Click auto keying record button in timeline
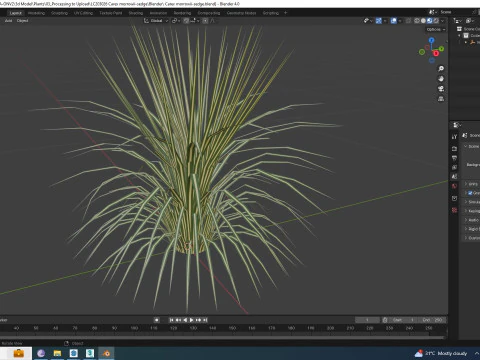480x360 pixels. [157, 320]
